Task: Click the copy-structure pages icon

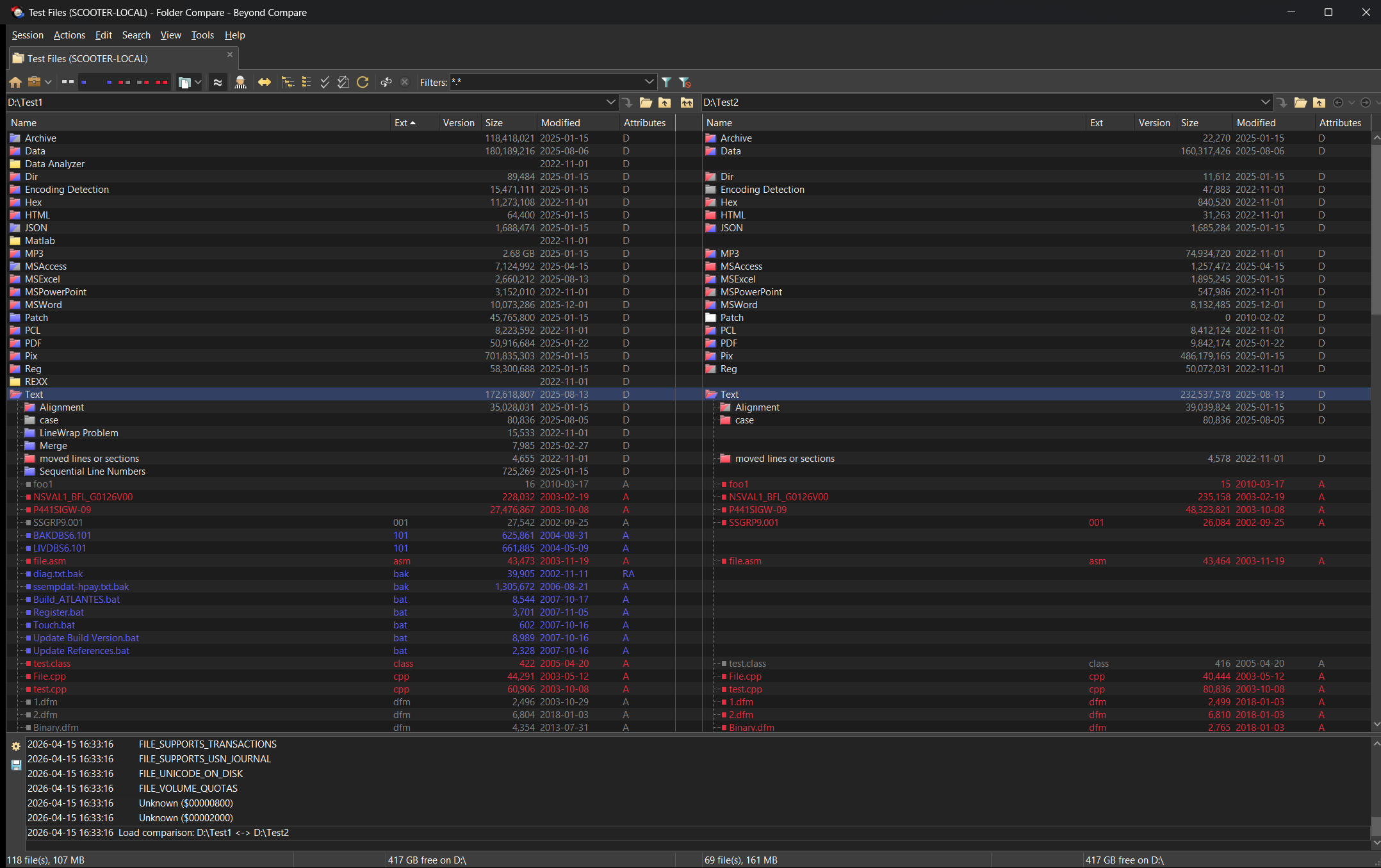Action: click(184, 82)
